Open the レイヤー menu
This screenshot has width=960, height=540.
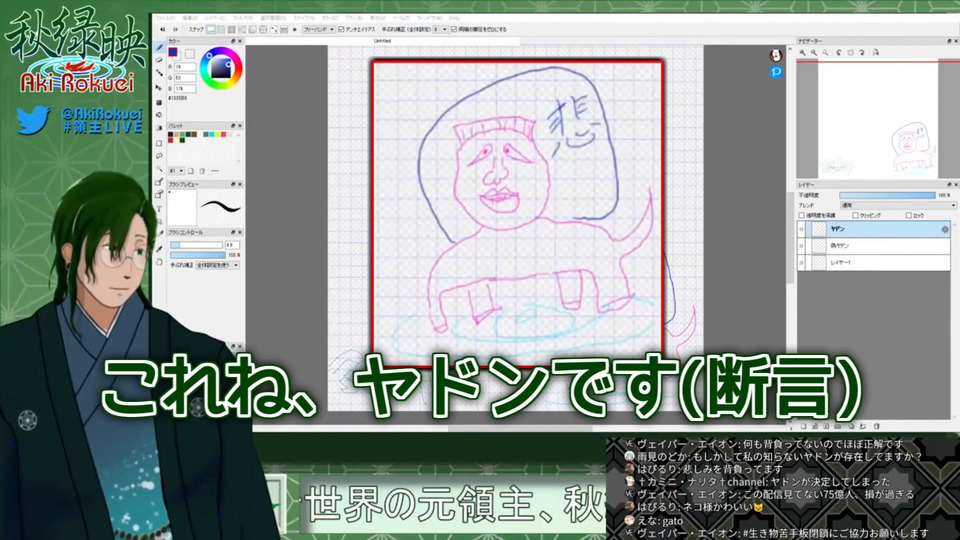(x=215, y=18)
